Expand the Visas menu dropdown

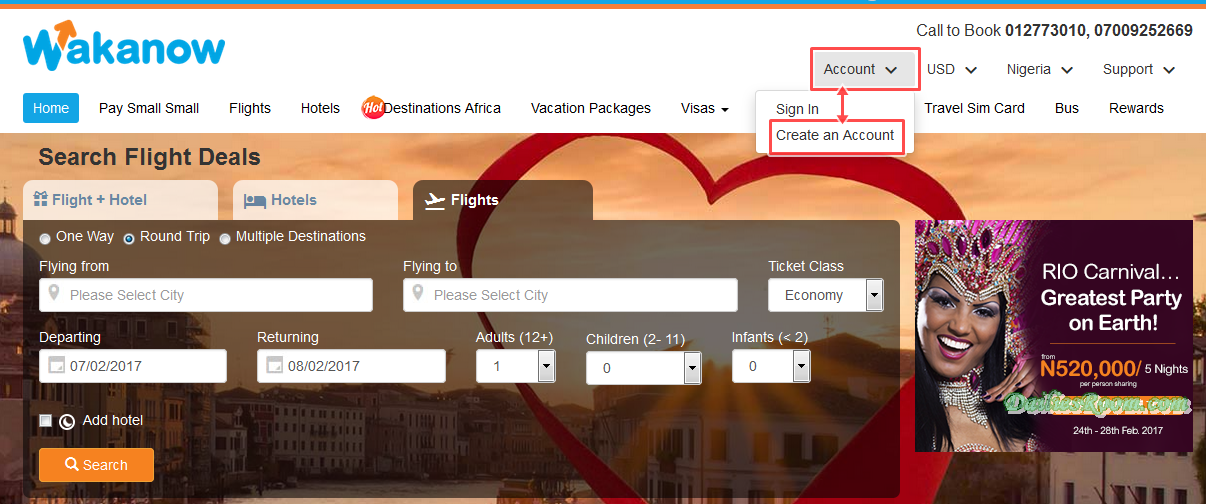point(705,108)
